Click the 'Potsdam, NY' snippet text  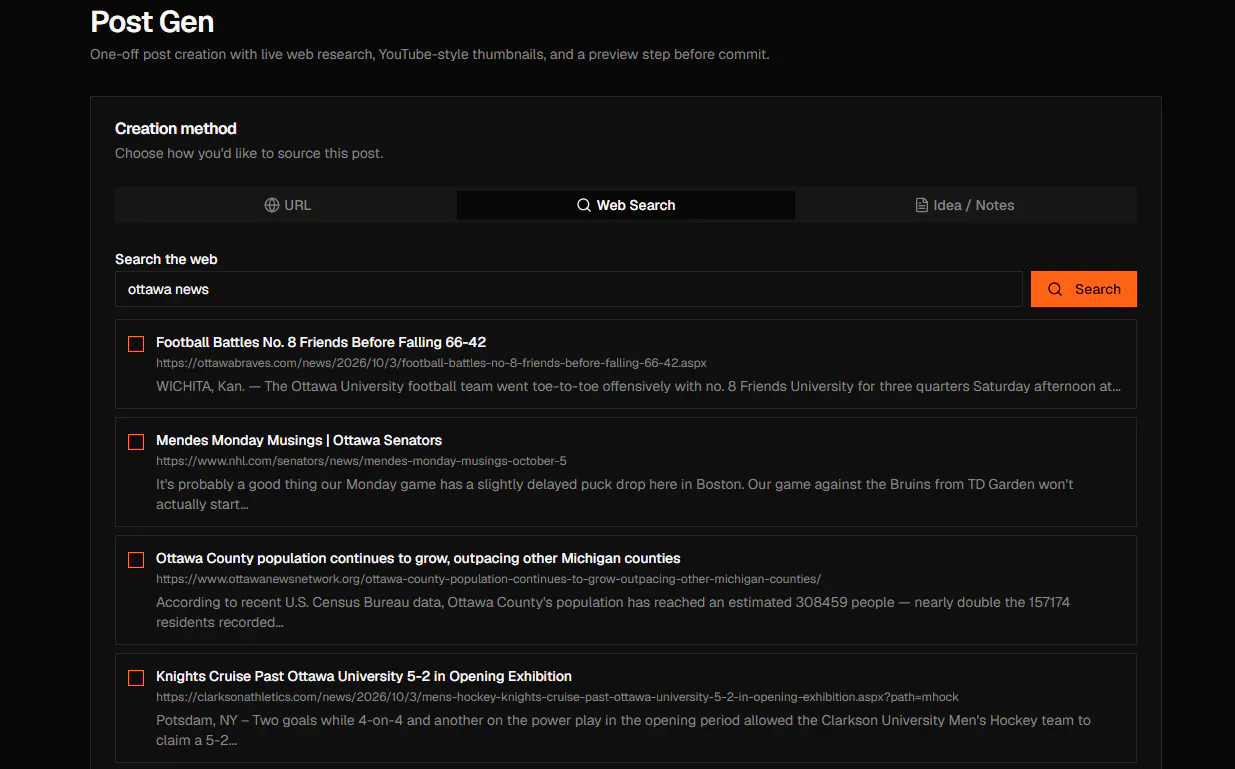coord(623,730)
